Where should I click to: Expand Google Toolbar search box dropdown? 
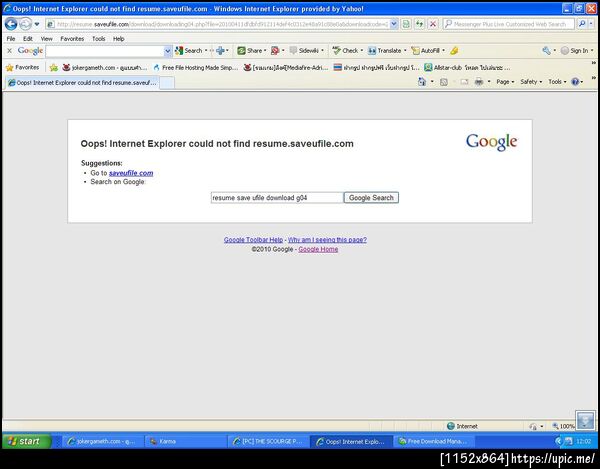click(x=168, y=50)
